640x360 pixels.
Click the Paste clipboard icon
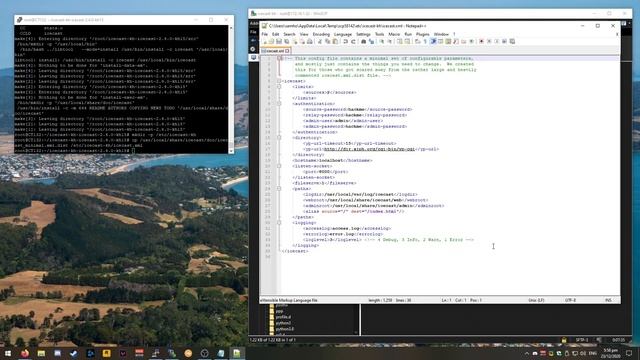pyautogui.click(x=336, y=41)
